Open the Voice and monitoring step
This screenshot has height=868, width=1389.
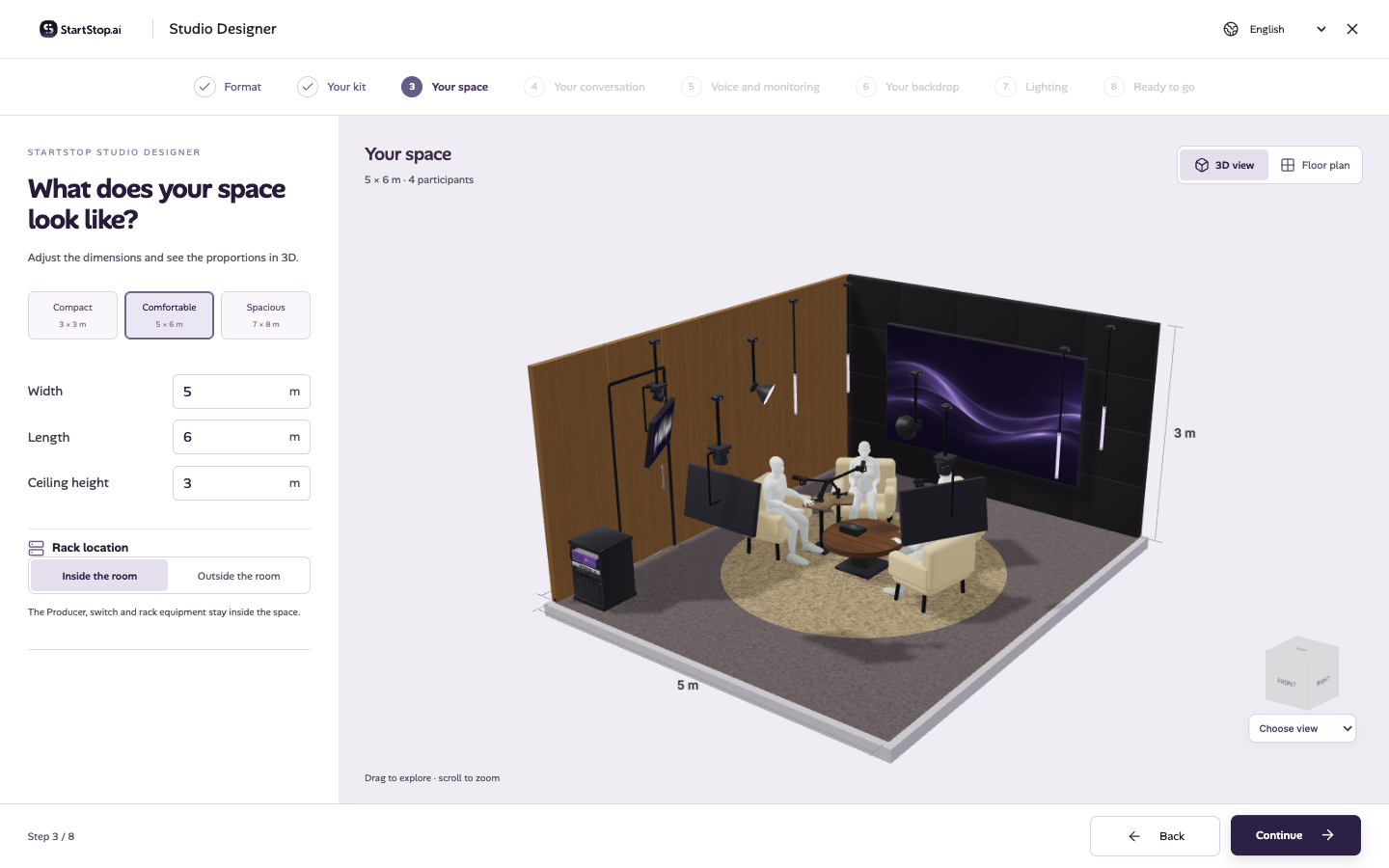750,87
